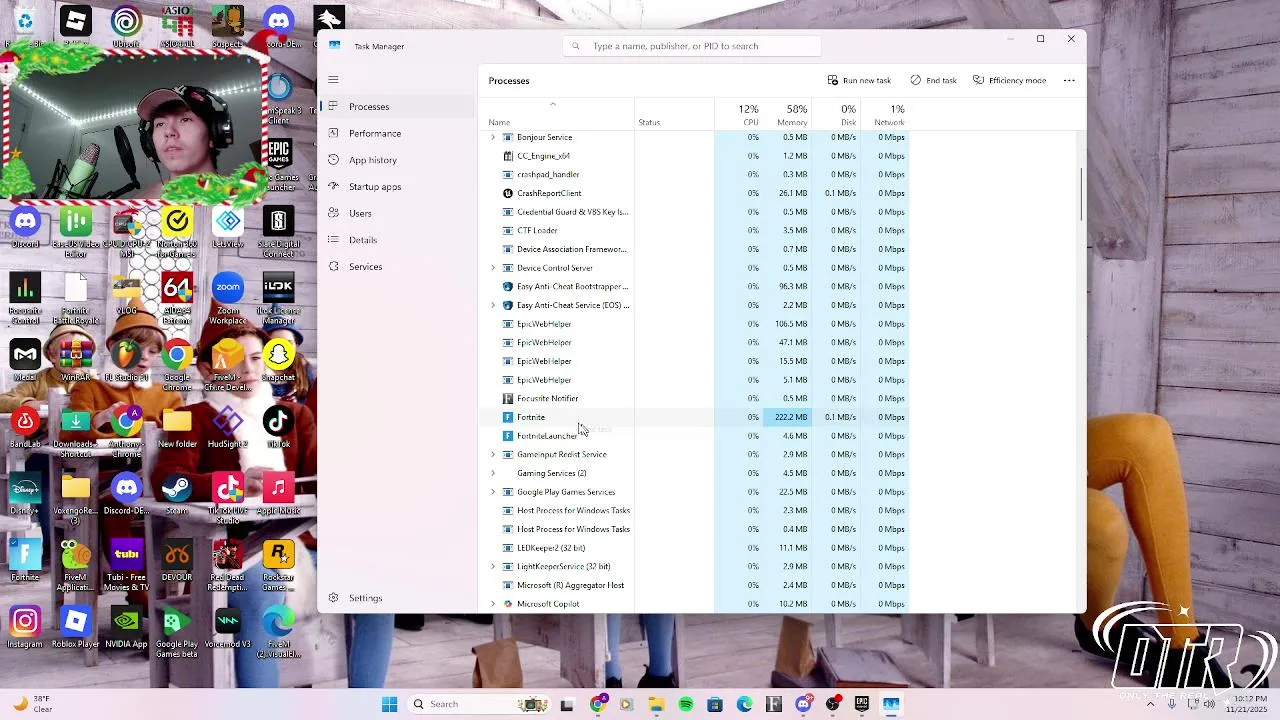The image size is (1280, 720).
Task: Open the TikTok desktop icon
Action: pos(278,427)
